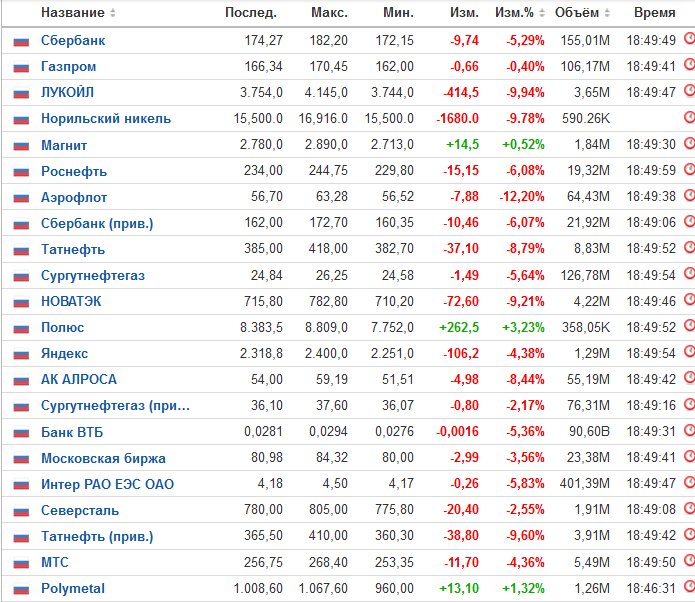Click Банк ВТБ volume 90,60B

(590, 431)
